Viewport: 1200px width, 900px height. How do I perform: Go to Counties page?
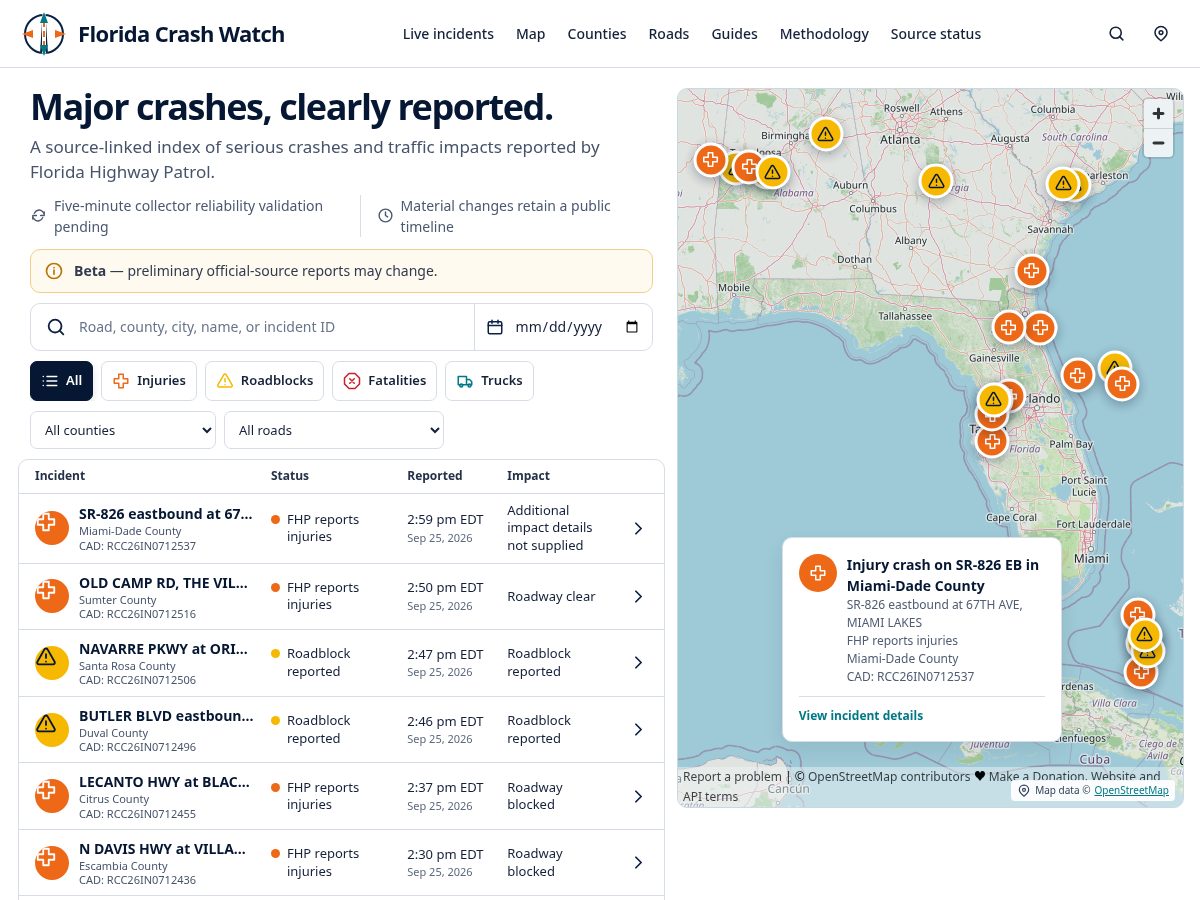[597, 34]
